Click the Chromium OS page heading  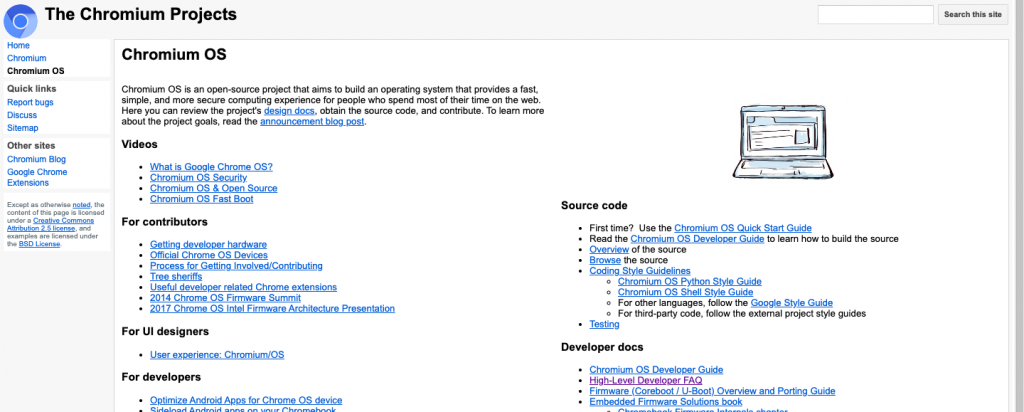174,55
